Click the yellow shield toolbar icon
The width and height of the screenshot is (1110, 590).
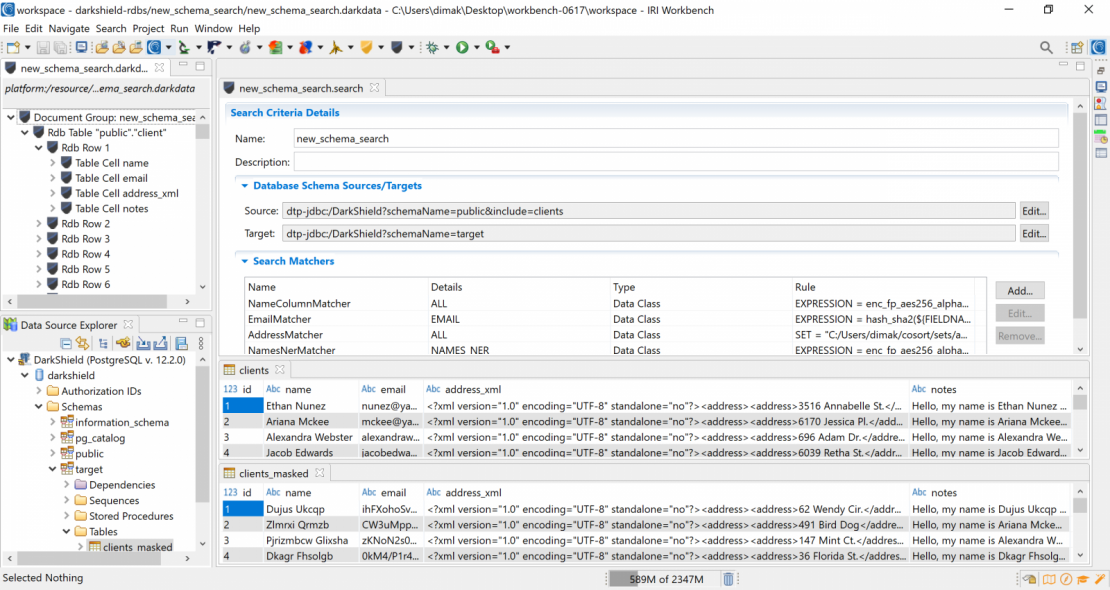point(367,47)
